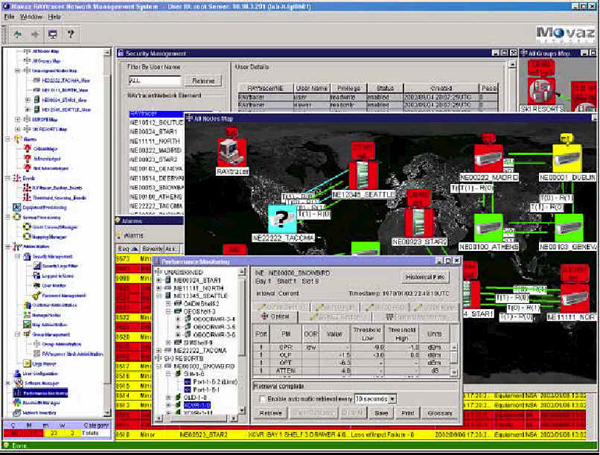Select the NE12345_SEATTLE node icon on map
This screenshot has height=455, width=600.
(363, 175)
